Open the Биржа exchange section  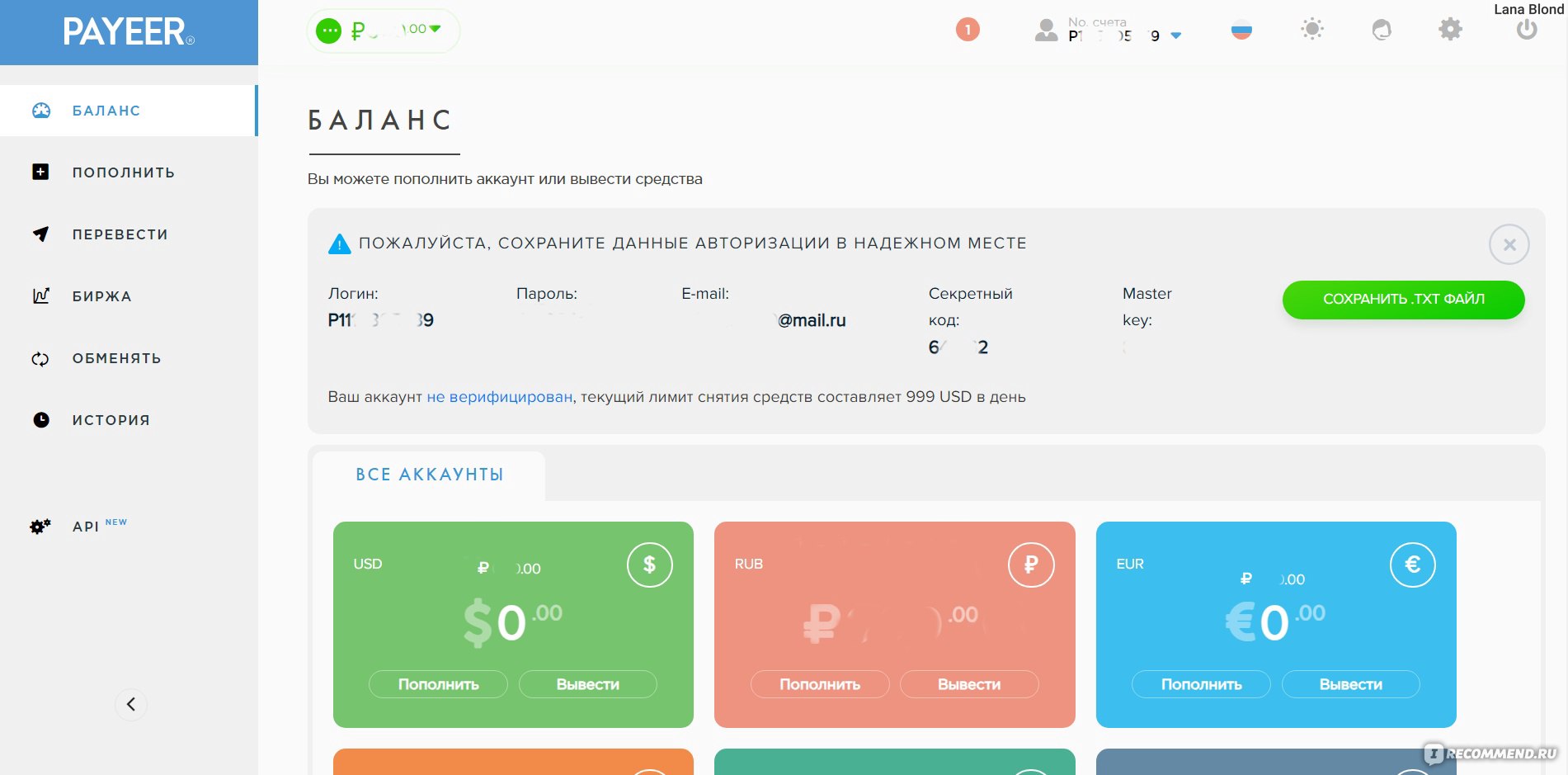(102, 296)
